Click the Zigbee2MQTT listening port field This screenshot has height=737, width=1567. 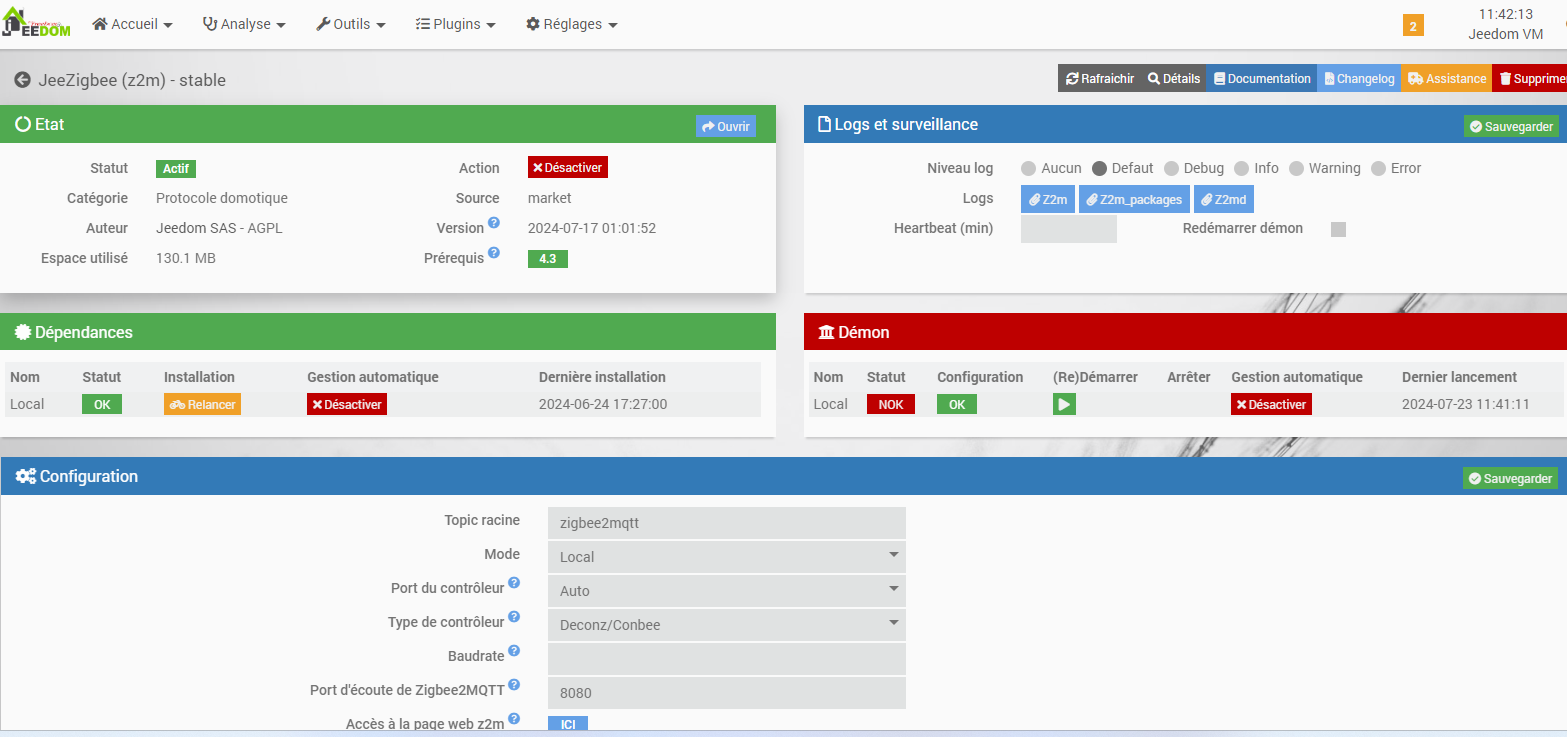pos(727,693)
